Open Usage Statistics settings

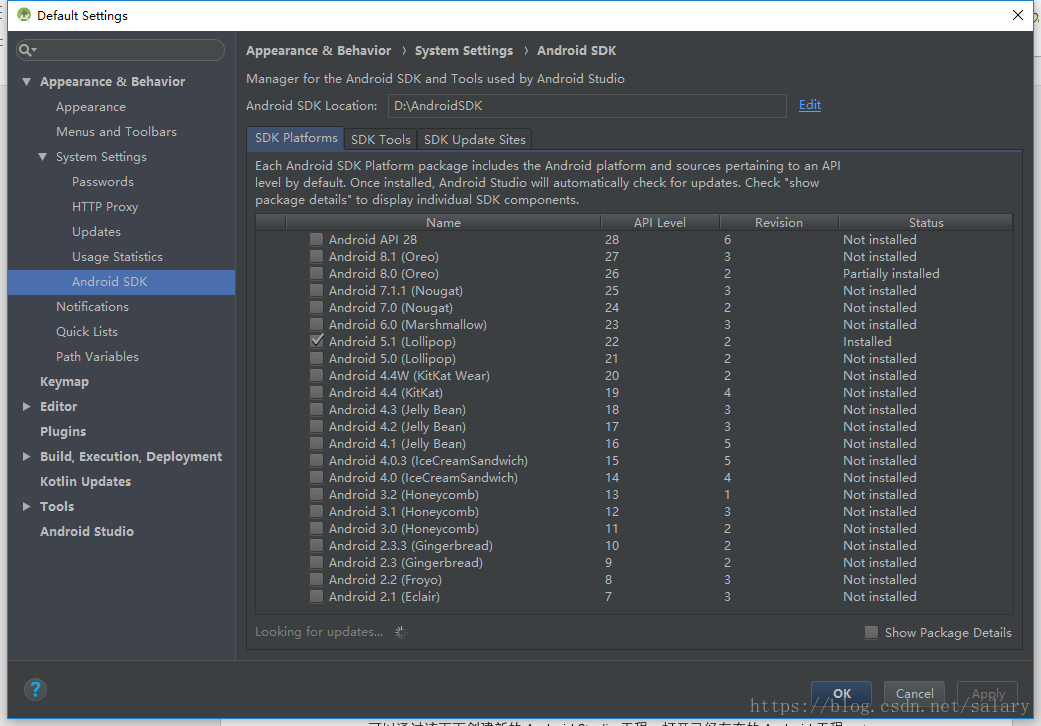pos(118,257)
